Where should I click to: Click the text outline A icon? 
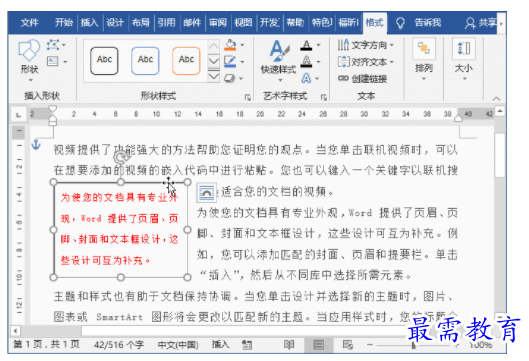pos(306,61)
